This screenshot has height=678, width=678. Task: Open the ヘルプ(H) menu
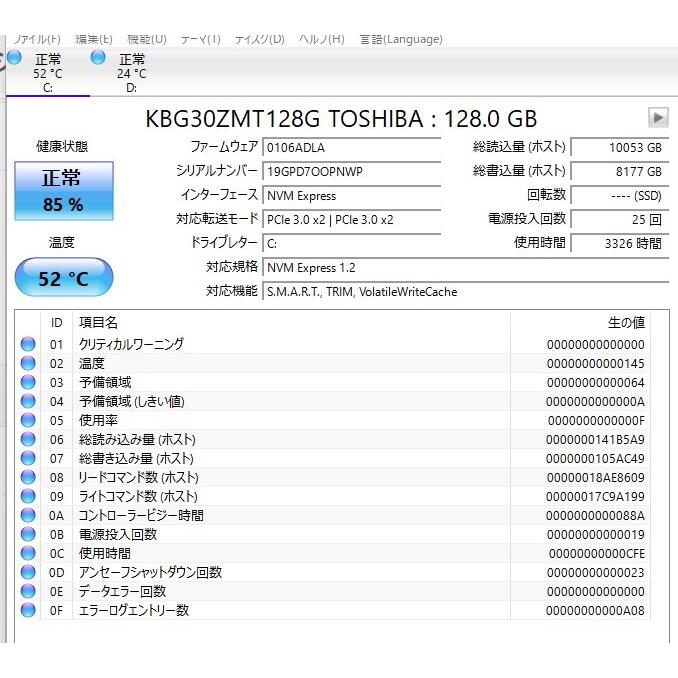[322, 39]
